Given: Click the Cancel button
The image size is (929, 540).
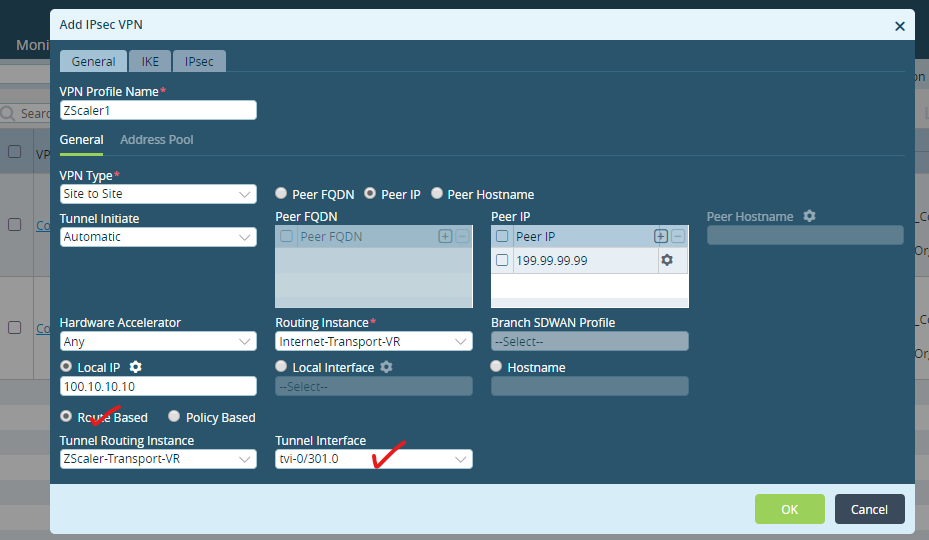Looking at the screenshot, I should pos(870,509).
